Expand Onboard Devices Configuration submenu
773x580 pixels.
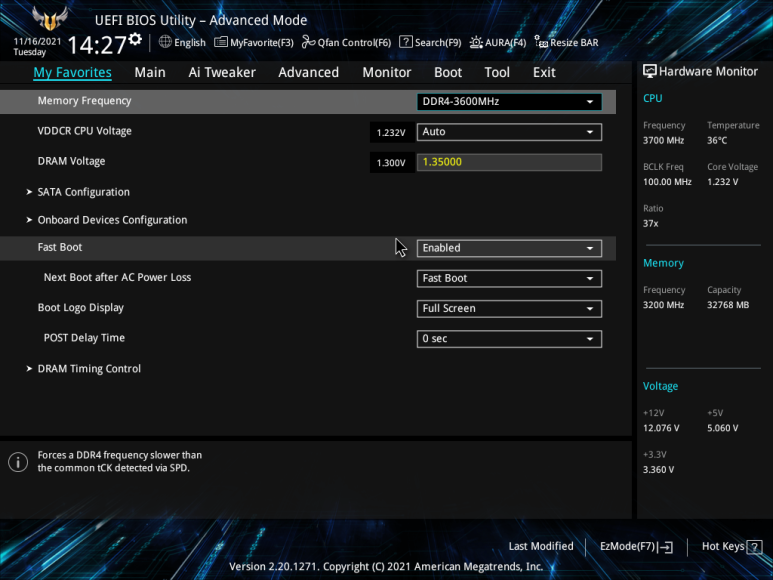click(x=112, y=220)
